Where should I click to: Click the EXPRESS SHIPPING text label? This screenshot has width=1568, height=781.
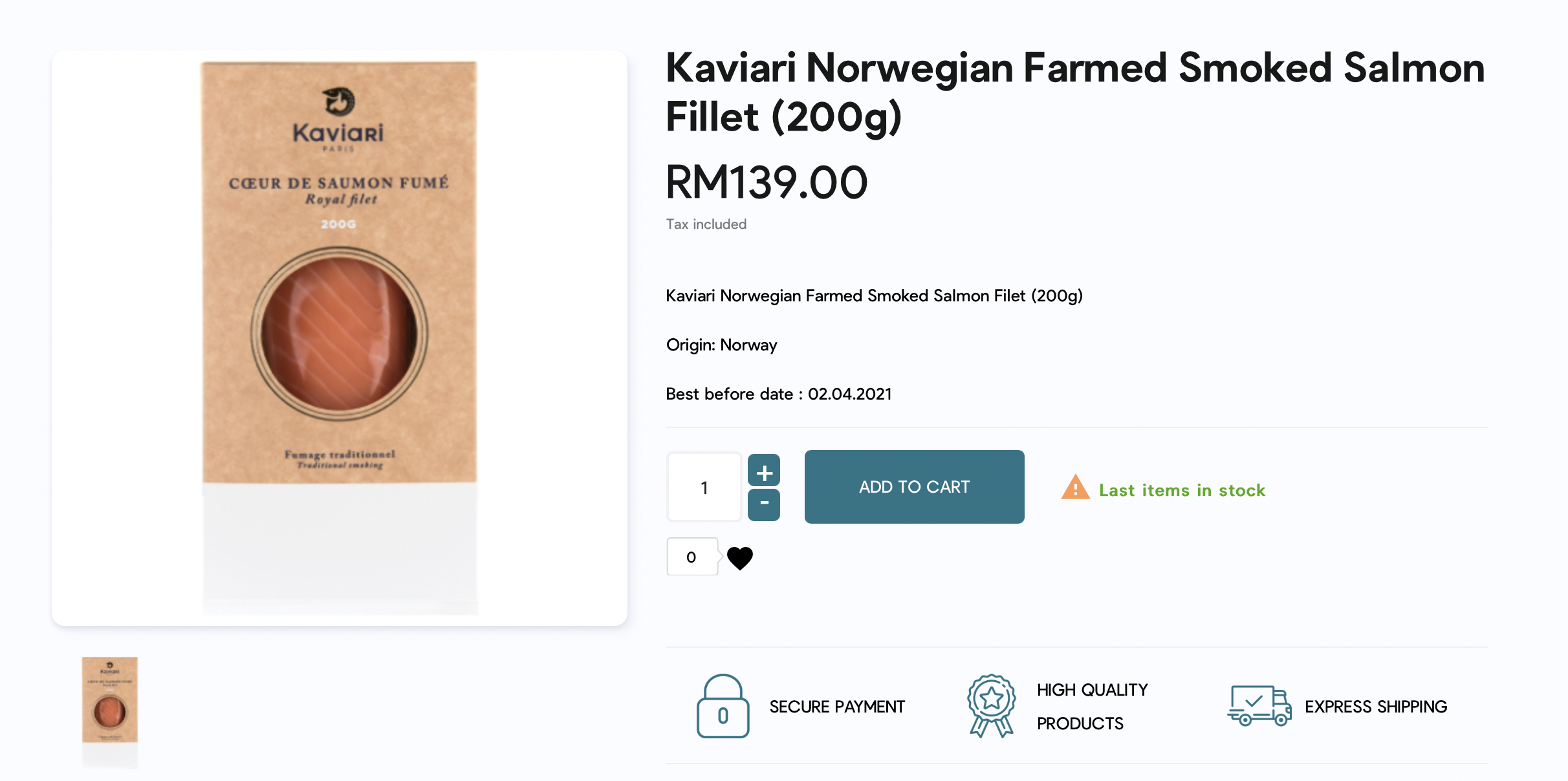click(1376, 707)
